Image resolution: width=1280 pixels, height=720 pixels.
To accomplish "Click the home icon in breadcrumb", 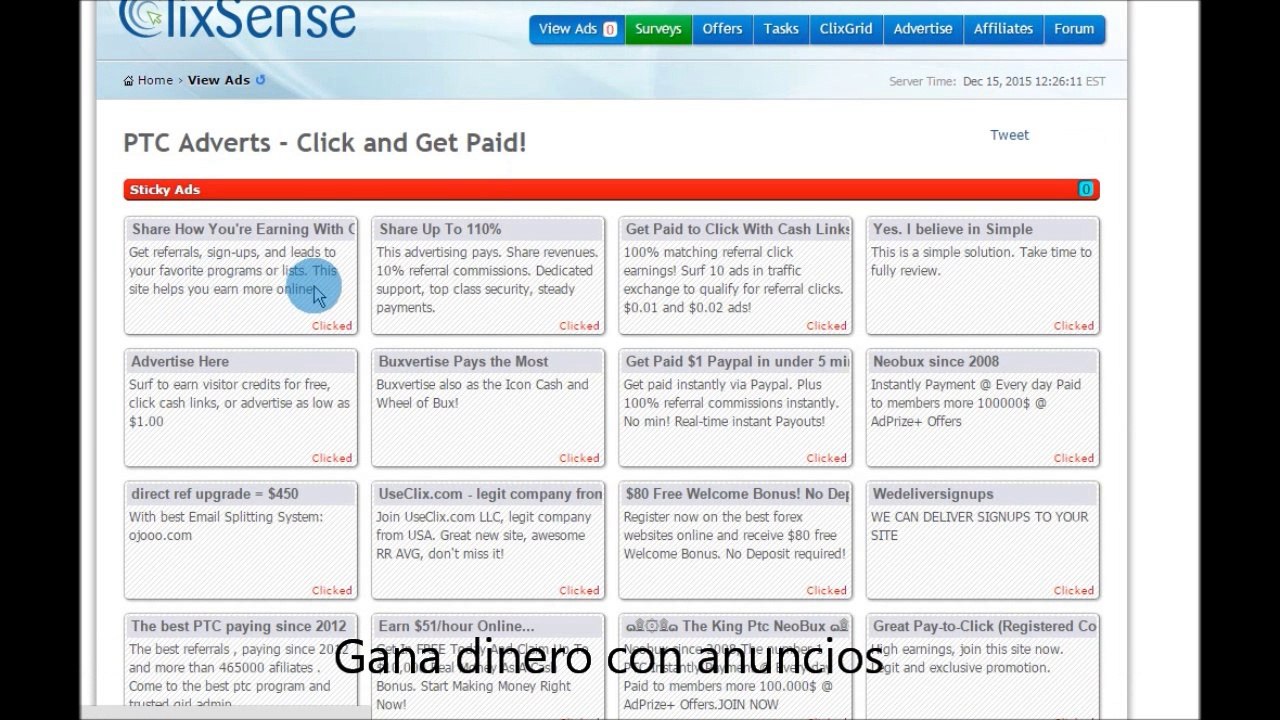I will click(x=128, y=81).
